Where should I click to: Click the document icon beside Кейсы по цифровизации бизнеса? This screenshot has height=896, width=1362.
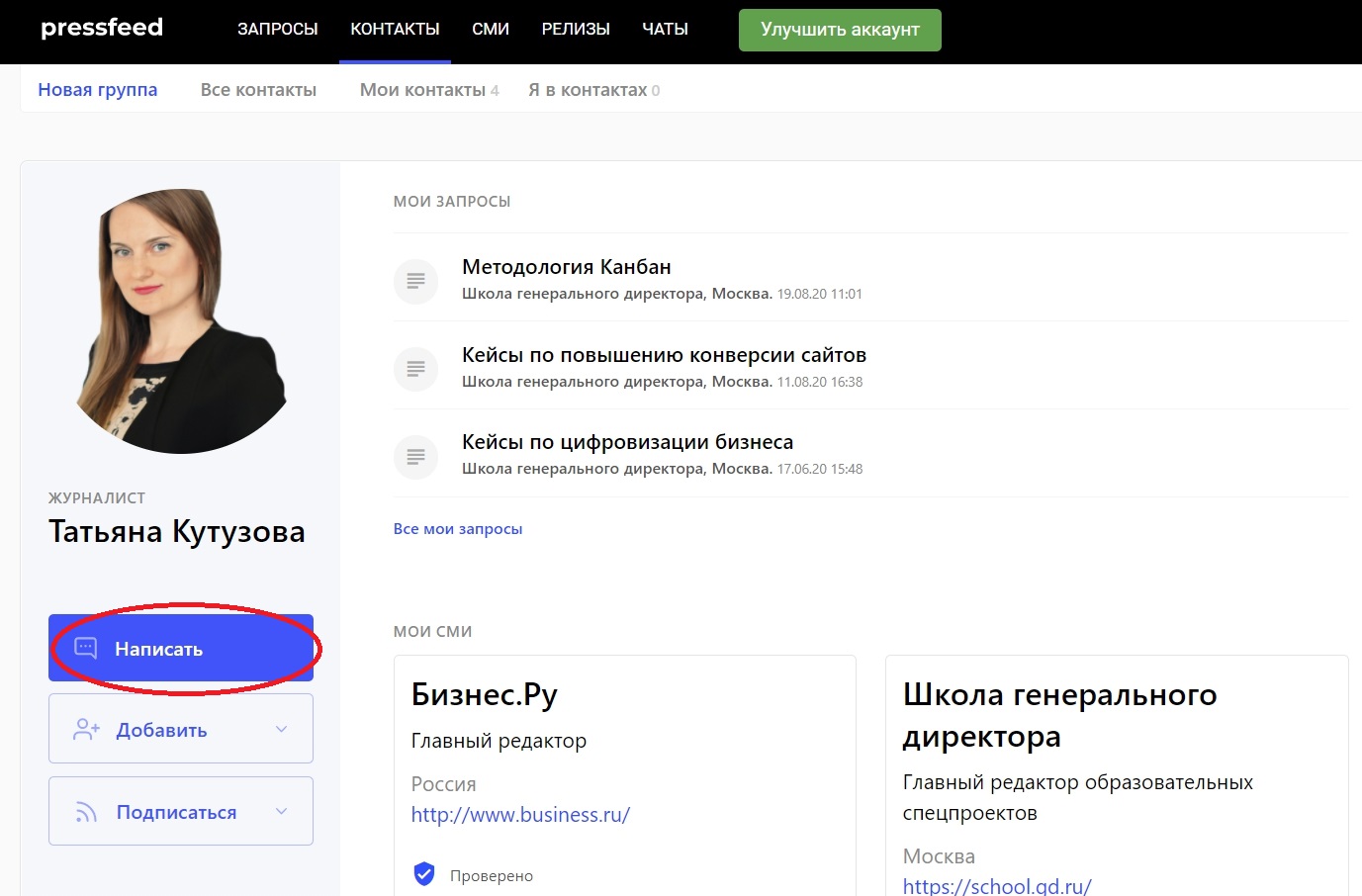[415, 457]
